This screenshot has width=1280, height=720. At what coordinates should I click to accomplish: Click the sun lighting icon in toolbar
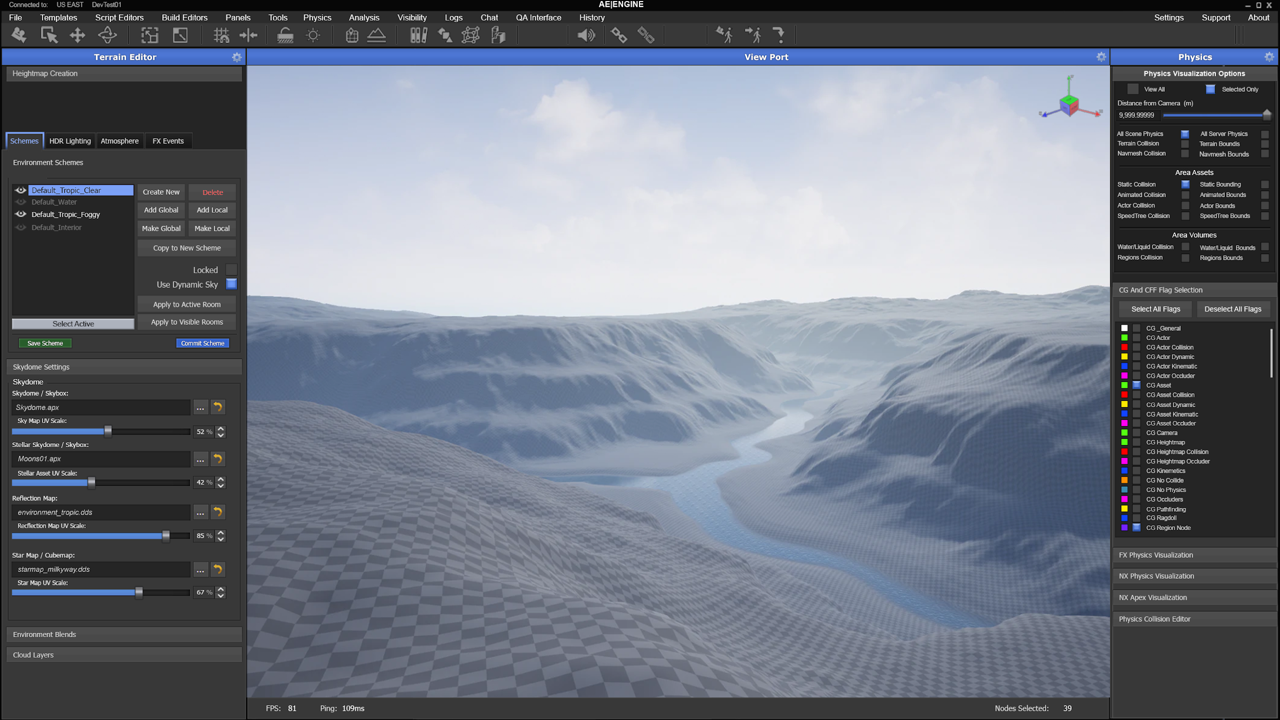[x=313, y=35]
